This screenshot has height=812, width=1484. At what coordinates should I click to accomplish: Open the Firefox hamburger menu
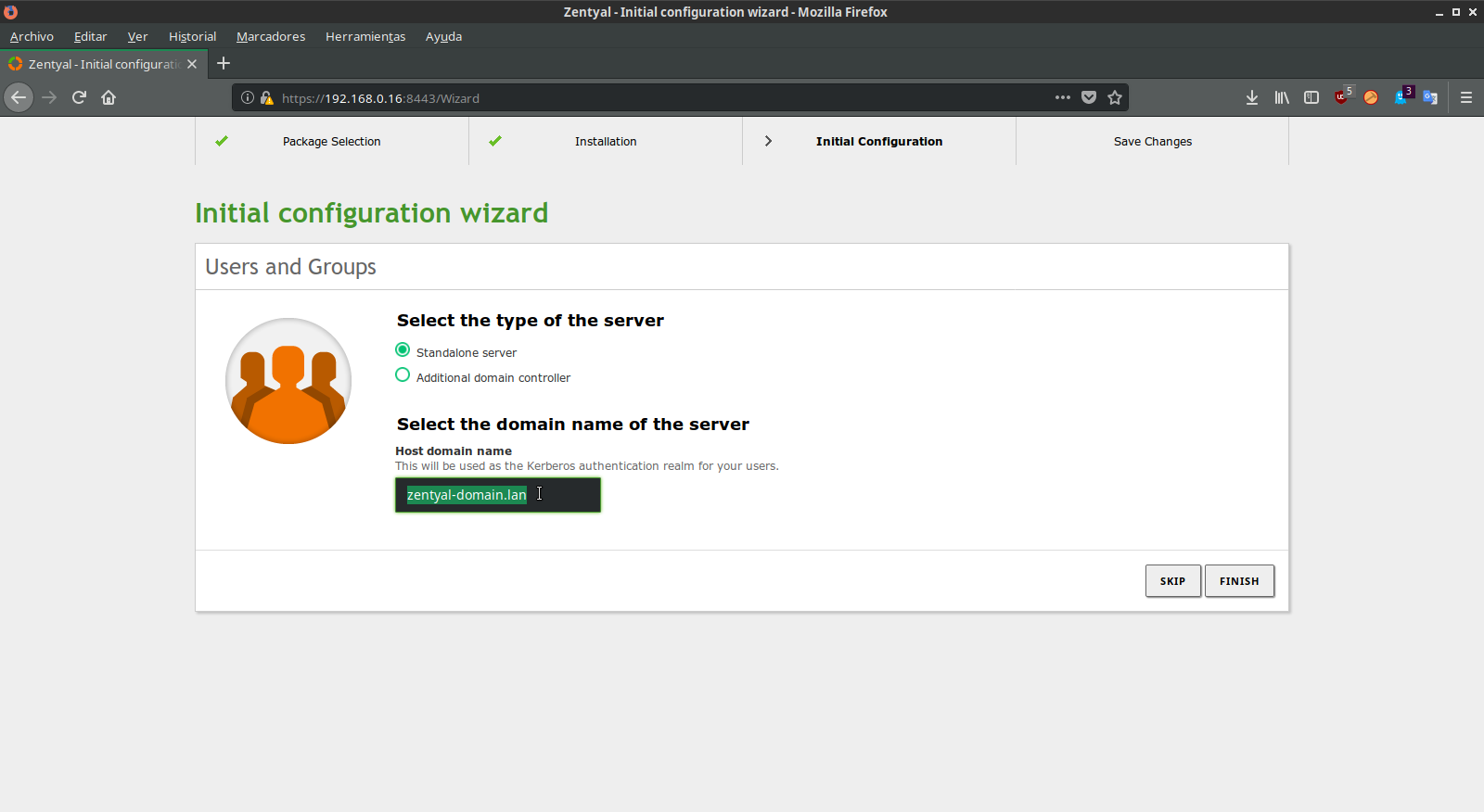click(x=1466, y=97)
